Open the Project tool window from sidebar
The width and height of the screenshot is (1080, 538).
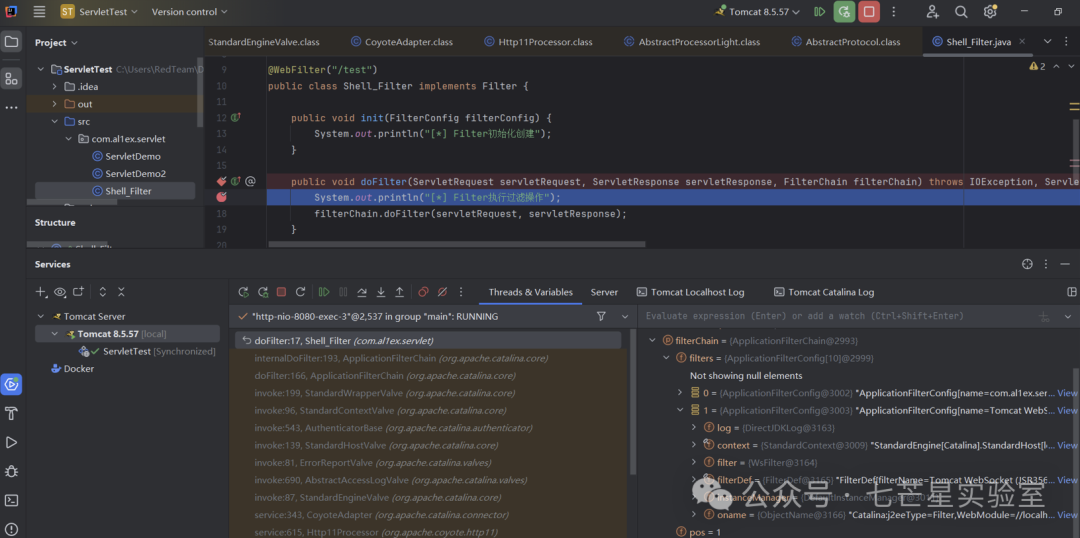[11, 42]
